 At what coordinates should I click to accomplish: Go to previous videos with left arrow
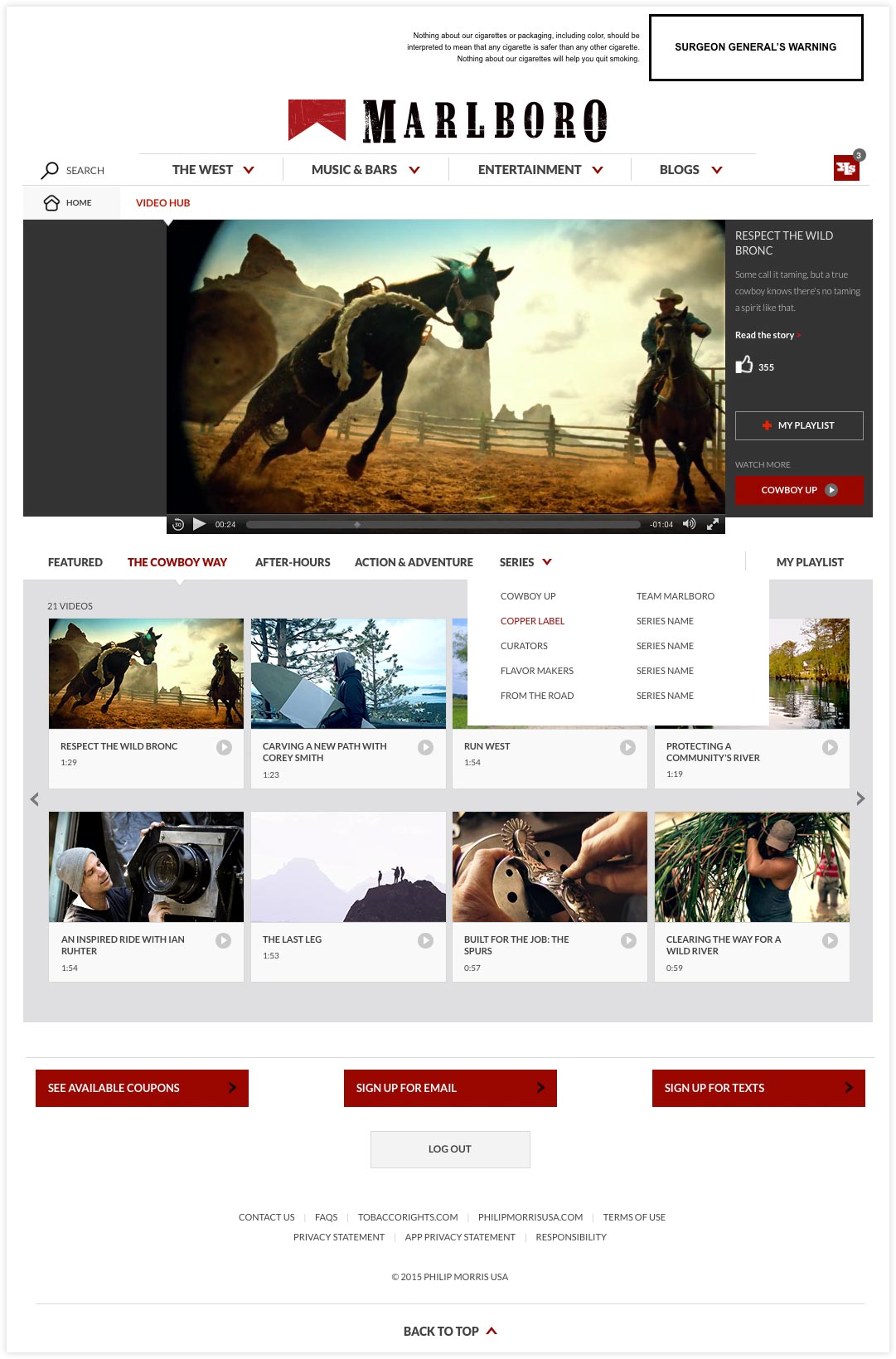[34, 799]
